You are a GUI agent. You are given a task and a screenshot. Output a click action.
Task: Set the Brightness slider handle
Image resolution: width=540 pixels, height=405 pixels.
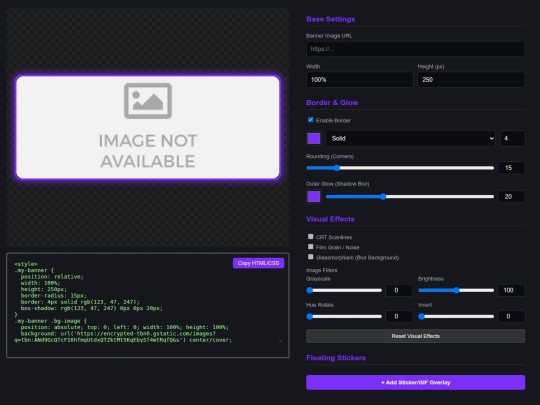pyautogui.click(x=456, y=290)
